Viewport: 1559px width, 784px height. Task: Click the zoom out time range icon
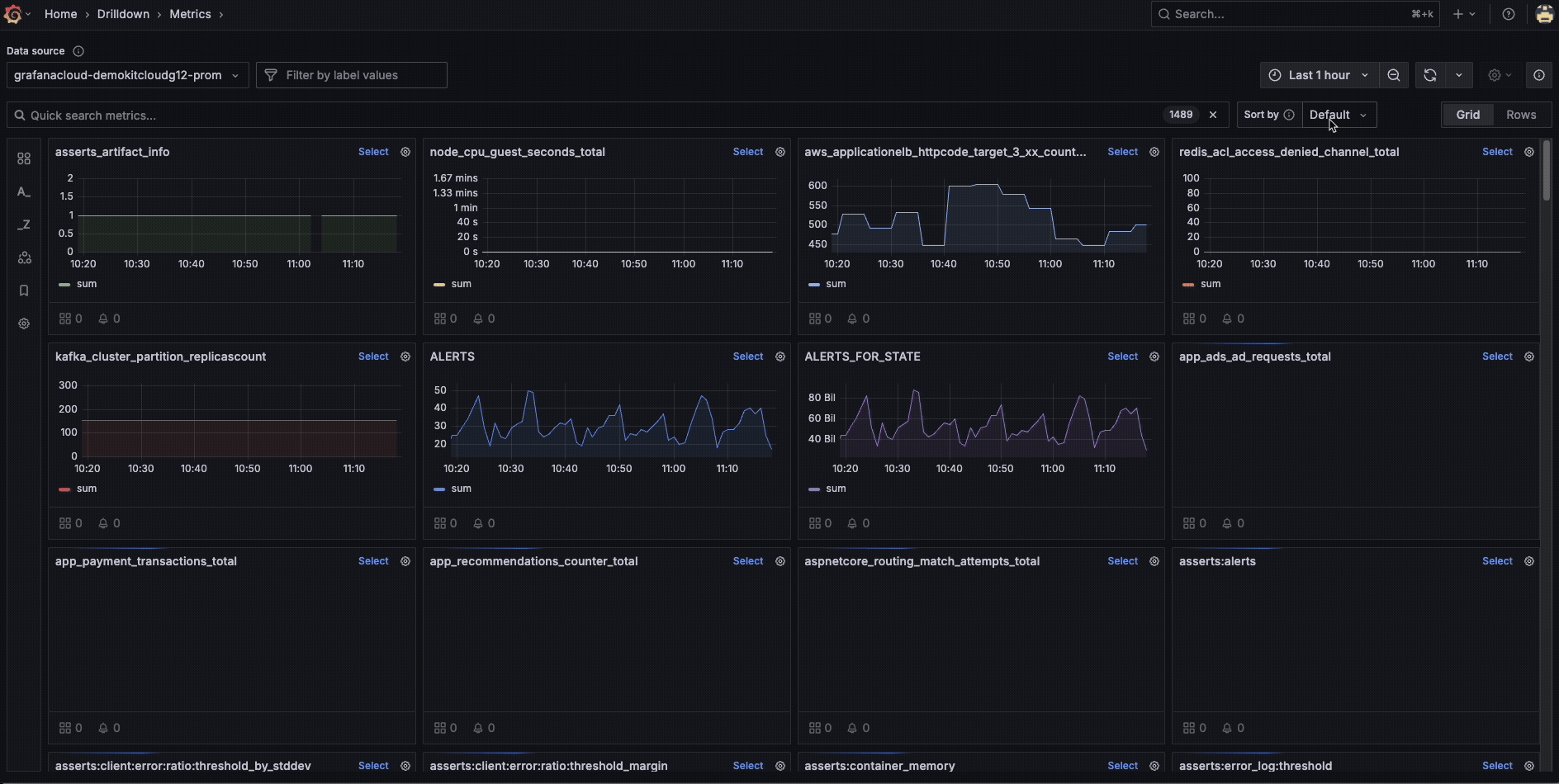1393,74
